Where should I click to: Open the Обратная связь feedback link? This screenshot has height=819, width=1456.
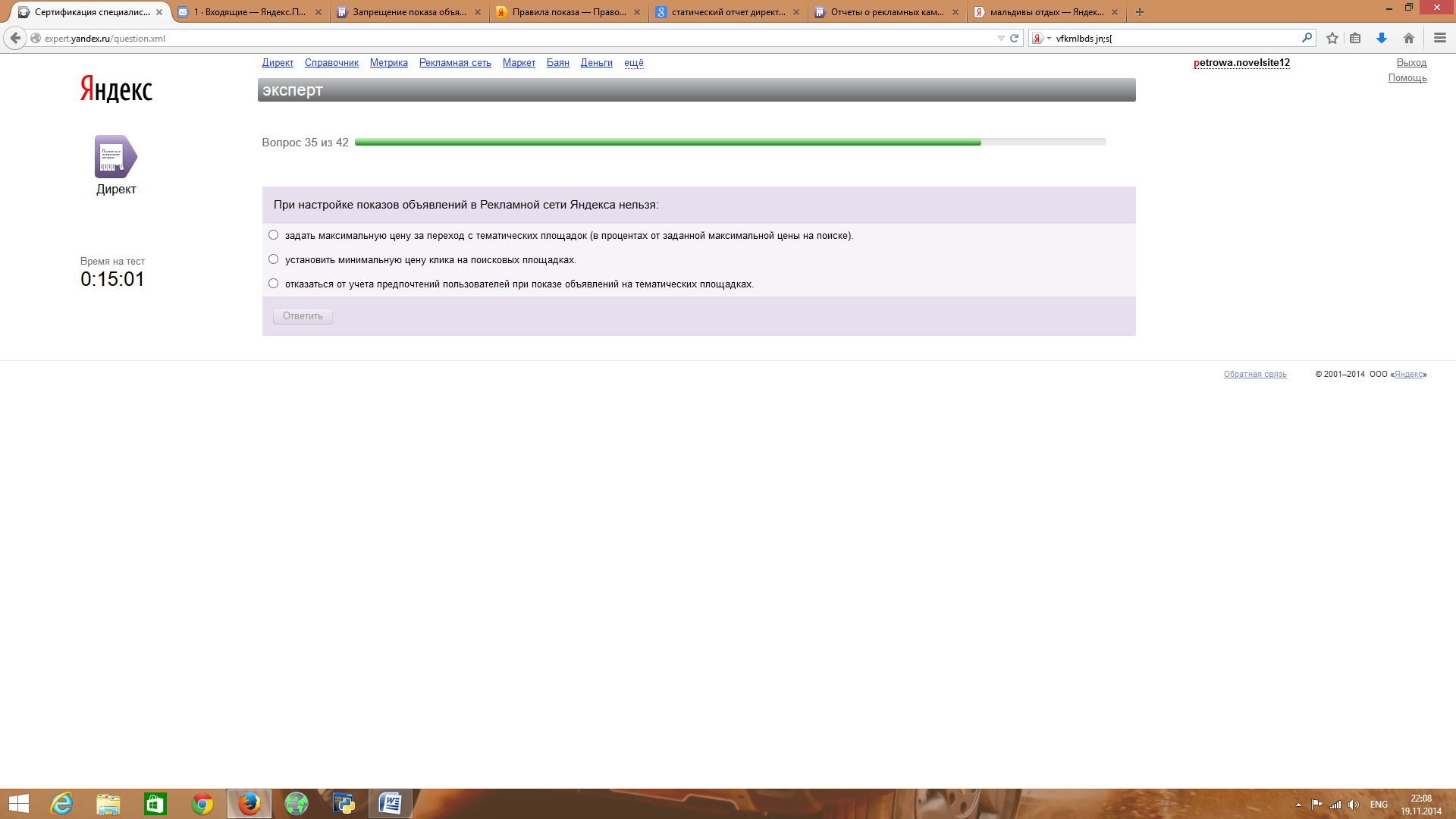[1255, 374]
